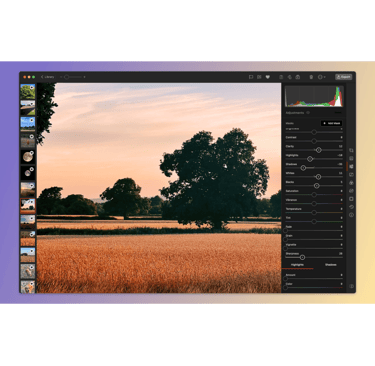Click the large tree in the photo
This screenshot has height=366, width=375.
[215, 177]
